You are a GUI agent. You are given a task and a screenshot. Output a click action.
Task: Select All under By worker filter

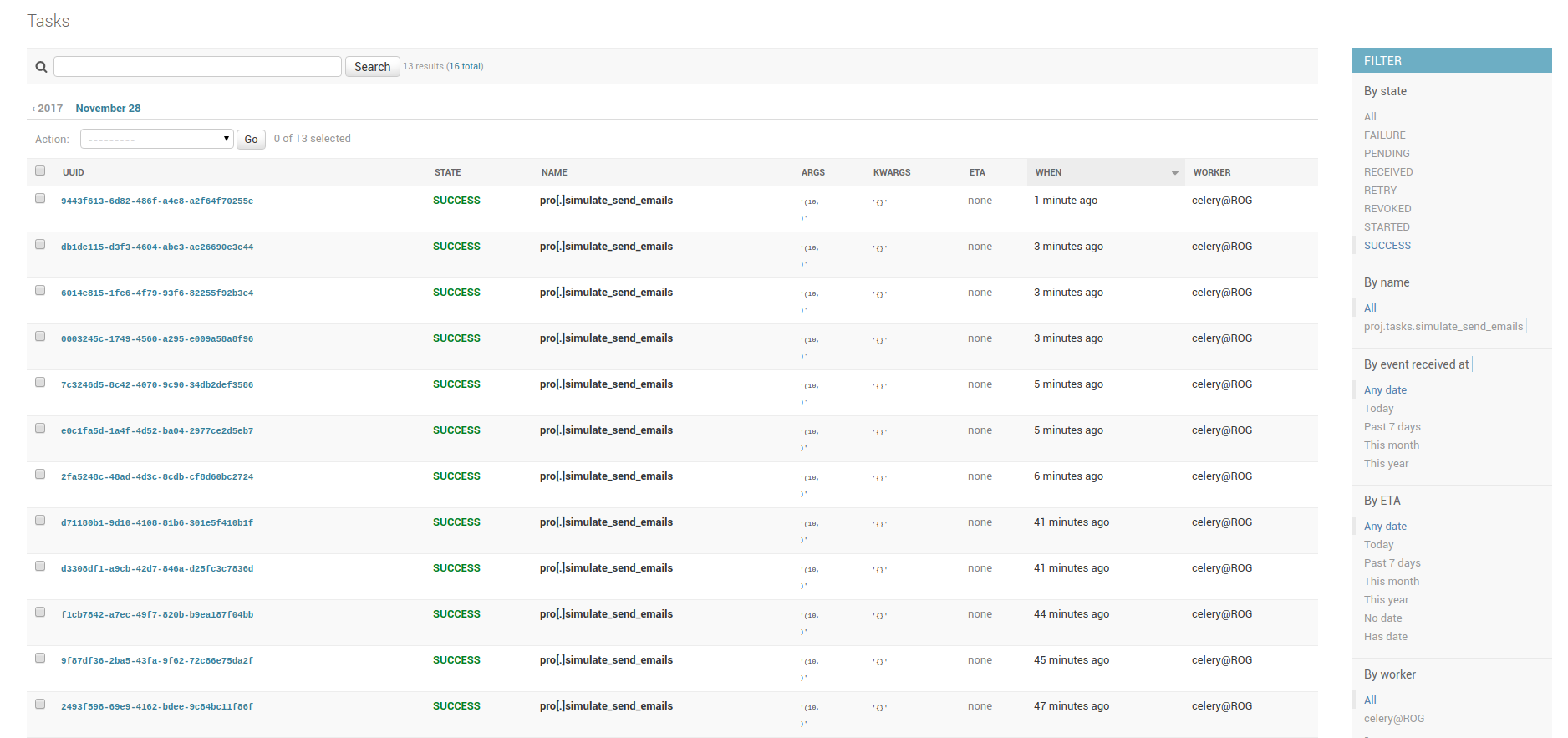(x=1370, y=700)
